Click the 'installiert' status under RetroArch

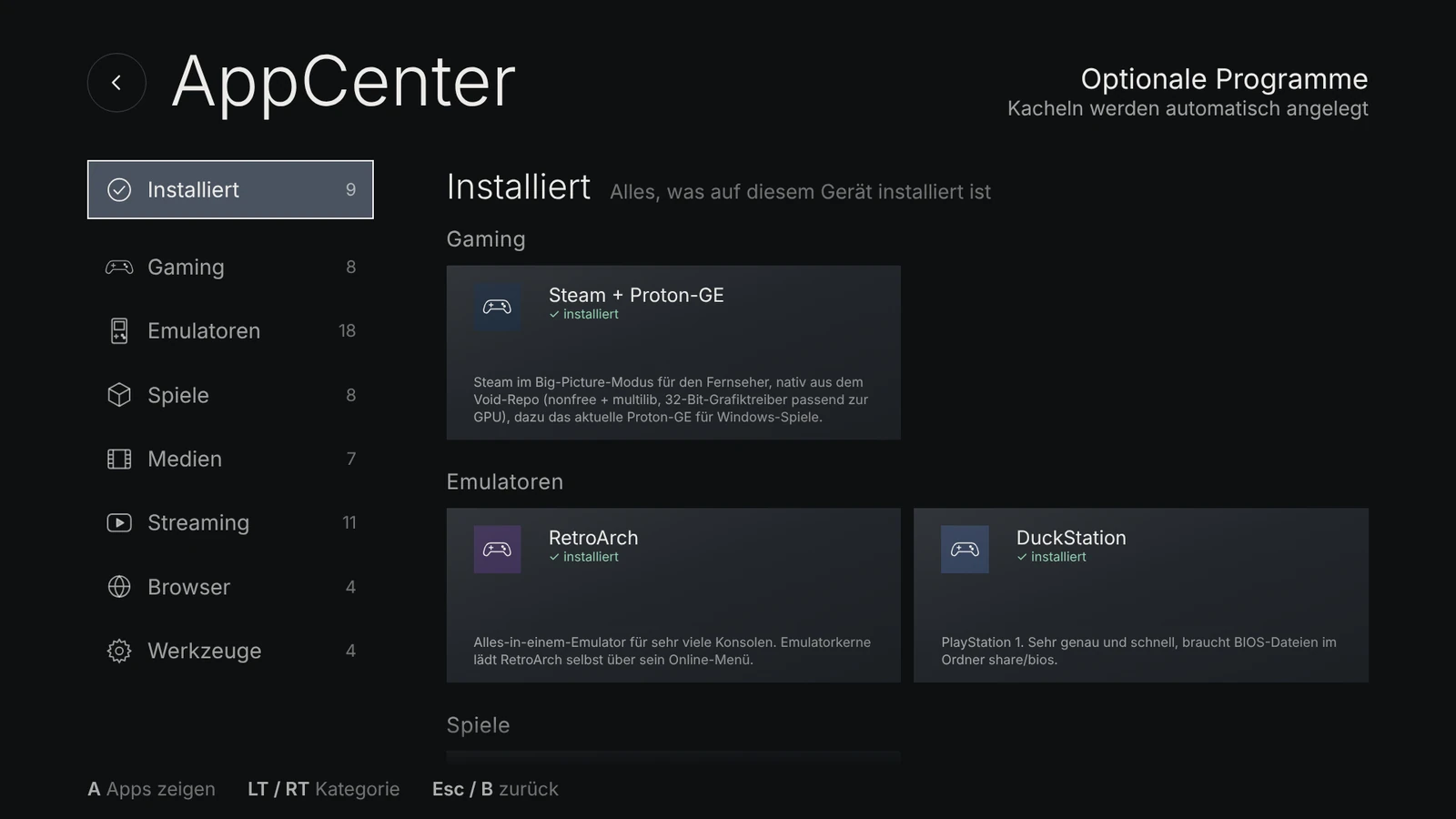point(583,557)
